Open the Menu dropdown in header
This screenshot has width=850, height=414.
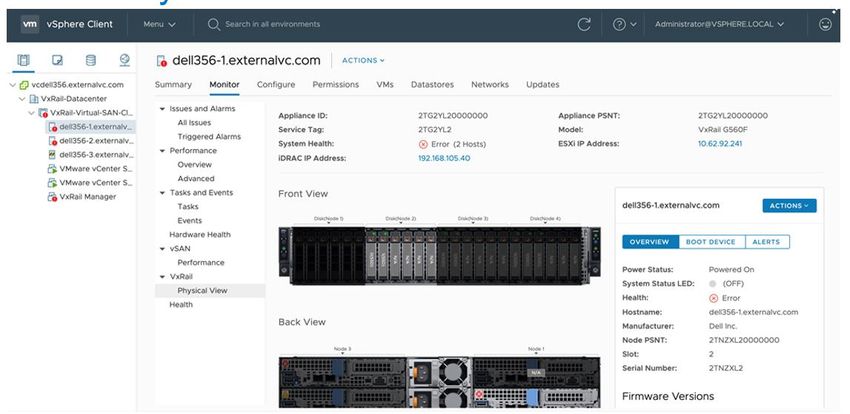159,24
